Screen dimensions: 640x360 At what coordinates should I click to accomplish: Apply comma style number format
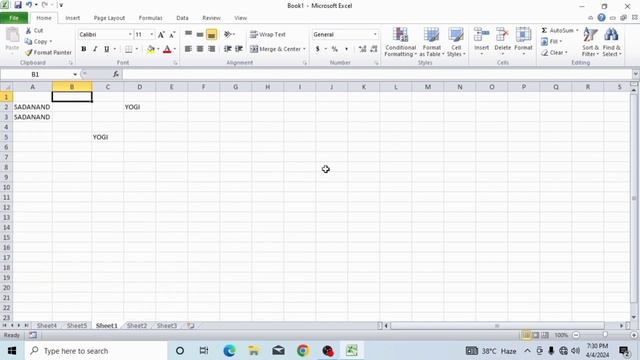(x=347, y=49)
